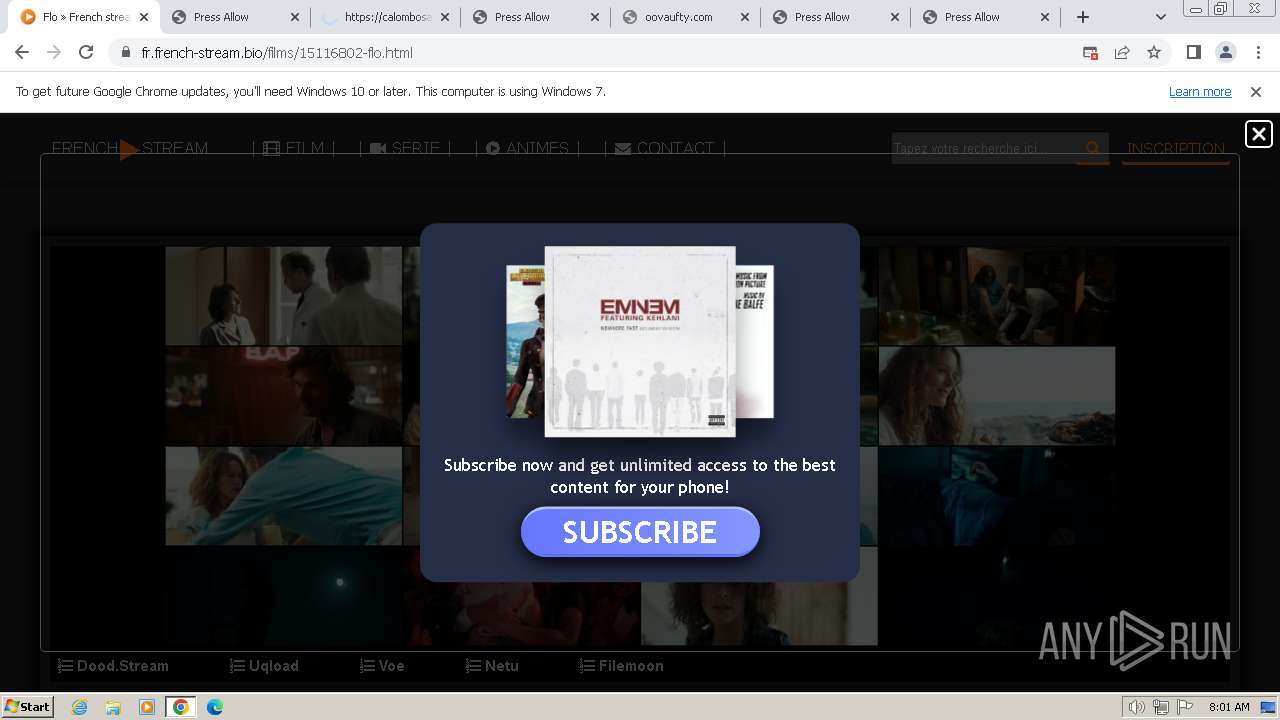1280x720 pixels.
Task: Launch Internet Explorer from taskbar
Action: click(79, 707)
